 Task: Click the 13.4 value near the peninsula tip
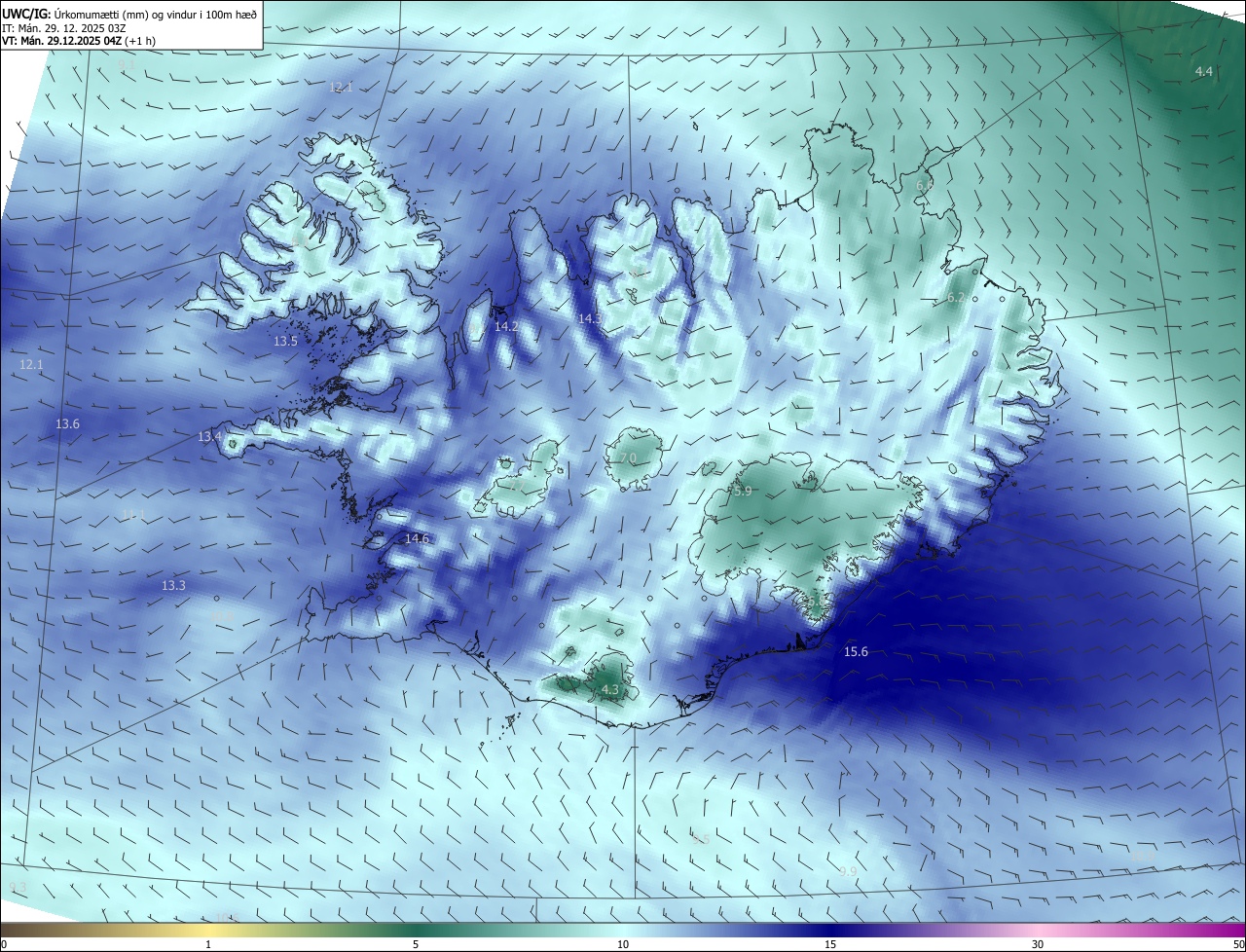click(x=210, y=437)
